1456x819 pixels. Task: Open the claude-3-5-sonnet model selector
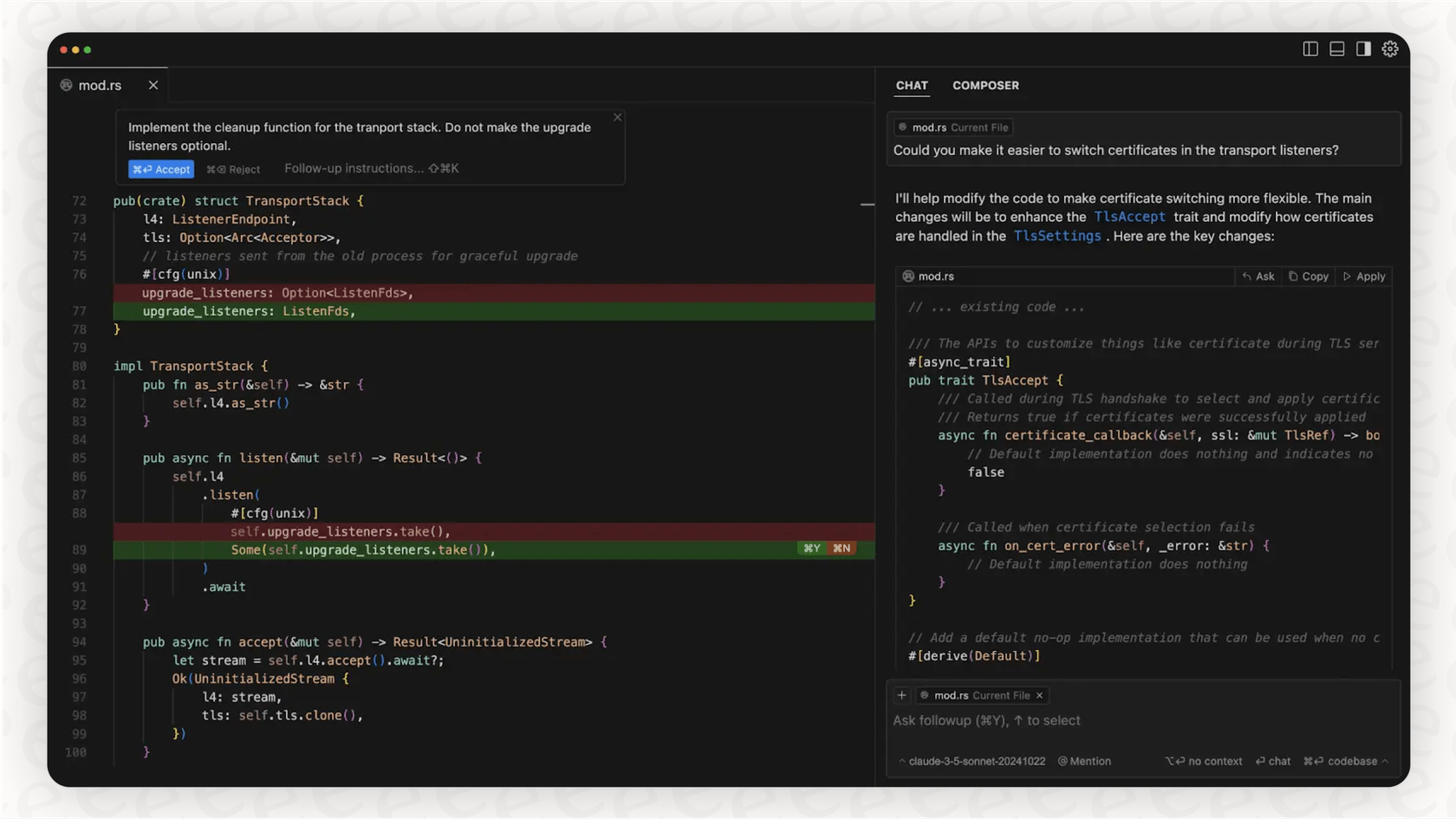tap(971, 761)
